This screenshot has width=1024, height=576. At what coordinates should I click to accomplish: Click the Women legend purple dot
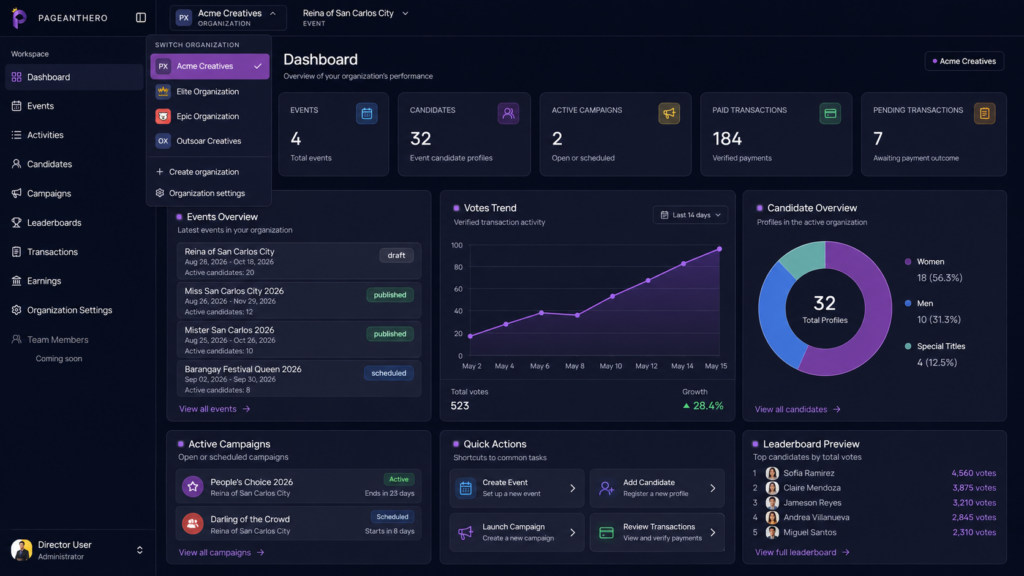click(908, 262)
